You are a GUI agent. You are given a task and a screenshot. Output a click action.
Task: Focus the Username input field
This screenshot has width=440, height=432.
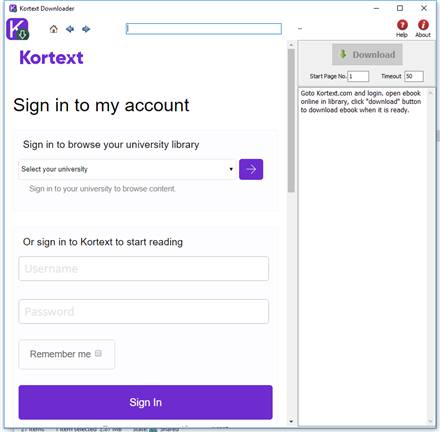(144, 269)
